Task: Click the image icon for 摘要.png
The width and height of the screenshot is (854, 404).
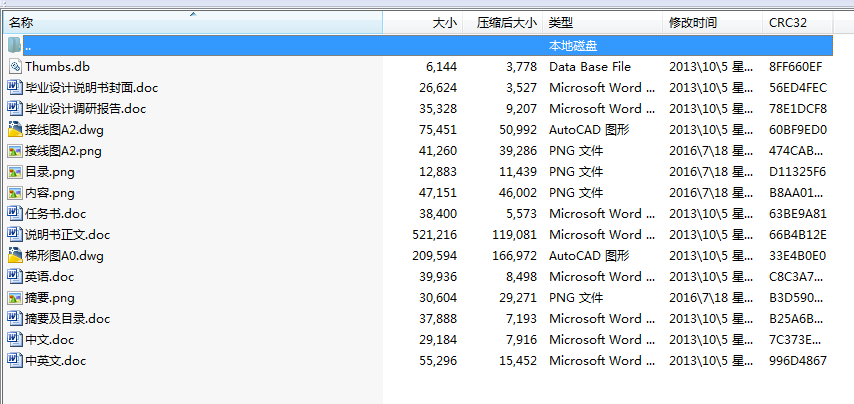Action: pyautogui.click(x=15, y=298)
